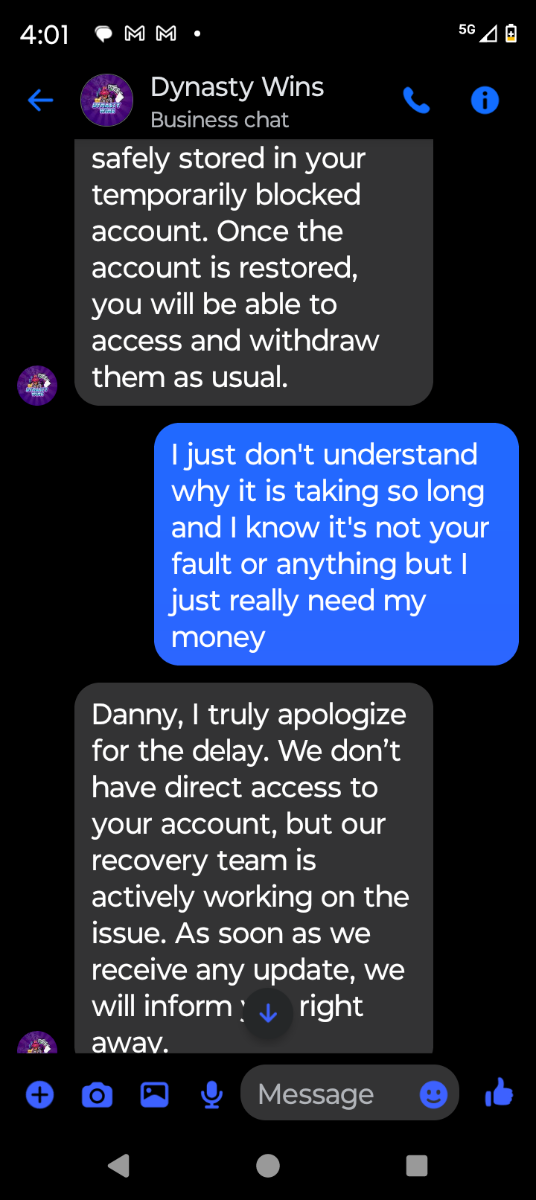Tap the Dynasty Wins chat title
Image resolution: width=536 pixels, height=1200 pixels.
[x=237, y=87]
